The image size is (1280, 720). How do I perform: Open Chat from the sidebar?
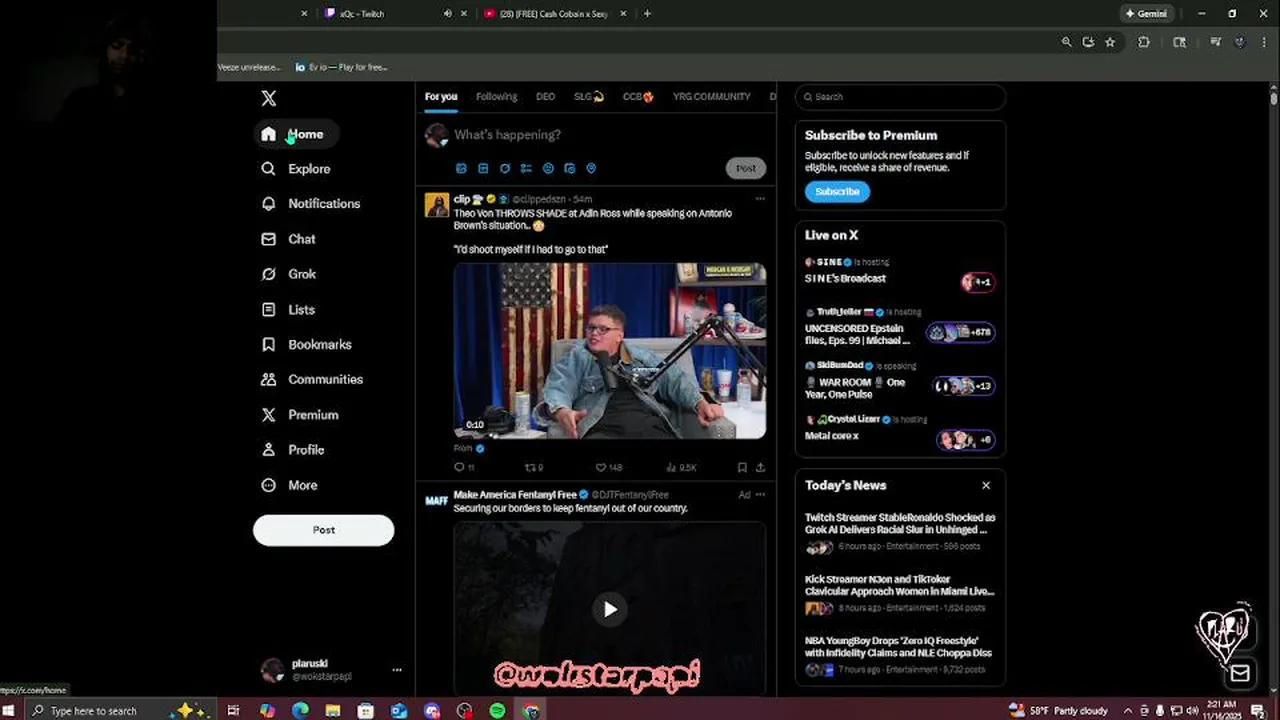click(288, 239)
